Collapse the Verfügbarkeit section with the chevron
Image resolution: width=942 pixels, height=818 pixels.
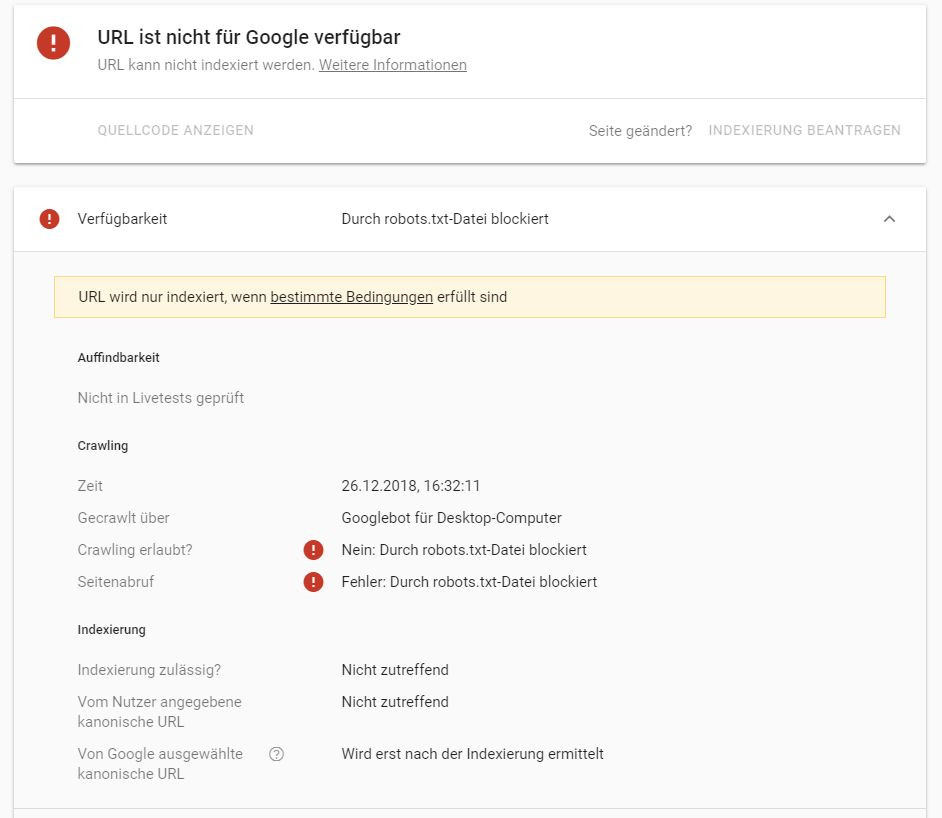(889, 219)
